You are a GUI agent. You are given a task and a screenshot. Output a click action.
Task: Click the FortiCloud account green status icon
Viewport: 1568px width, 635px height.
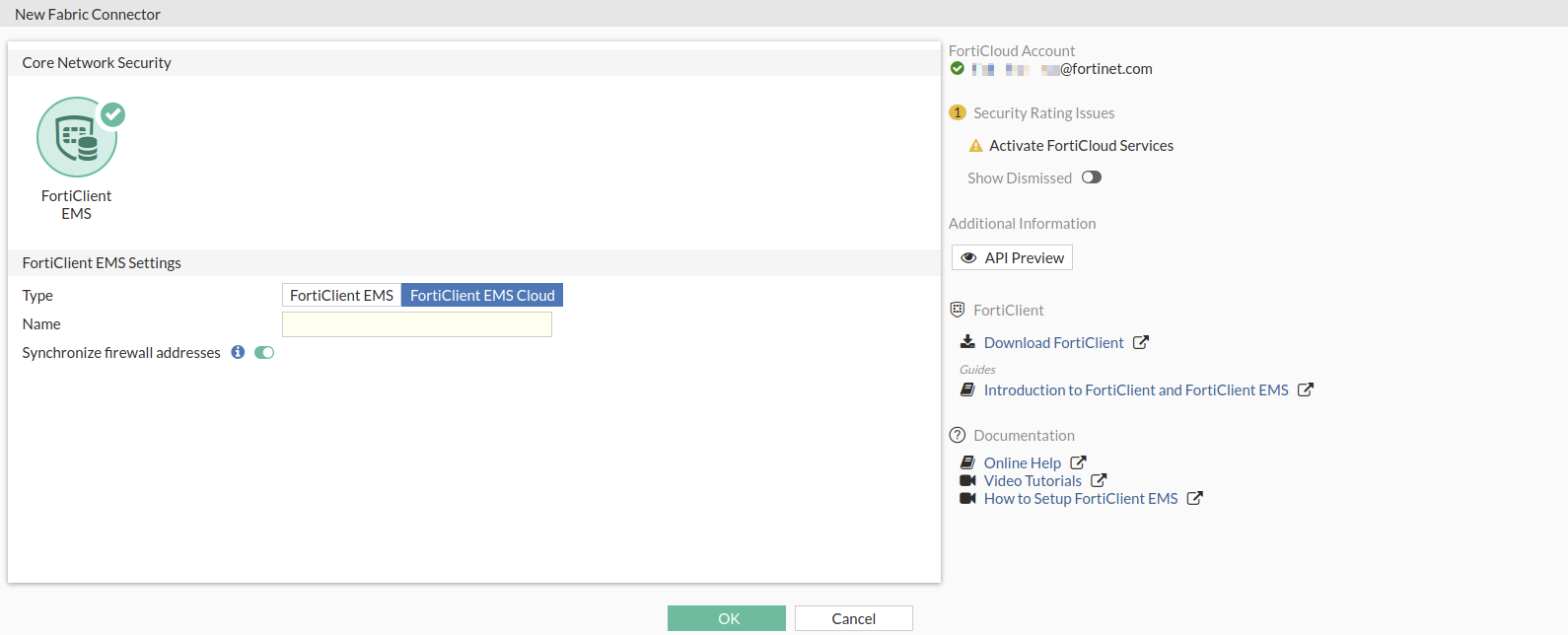click(x=957, y=68)
